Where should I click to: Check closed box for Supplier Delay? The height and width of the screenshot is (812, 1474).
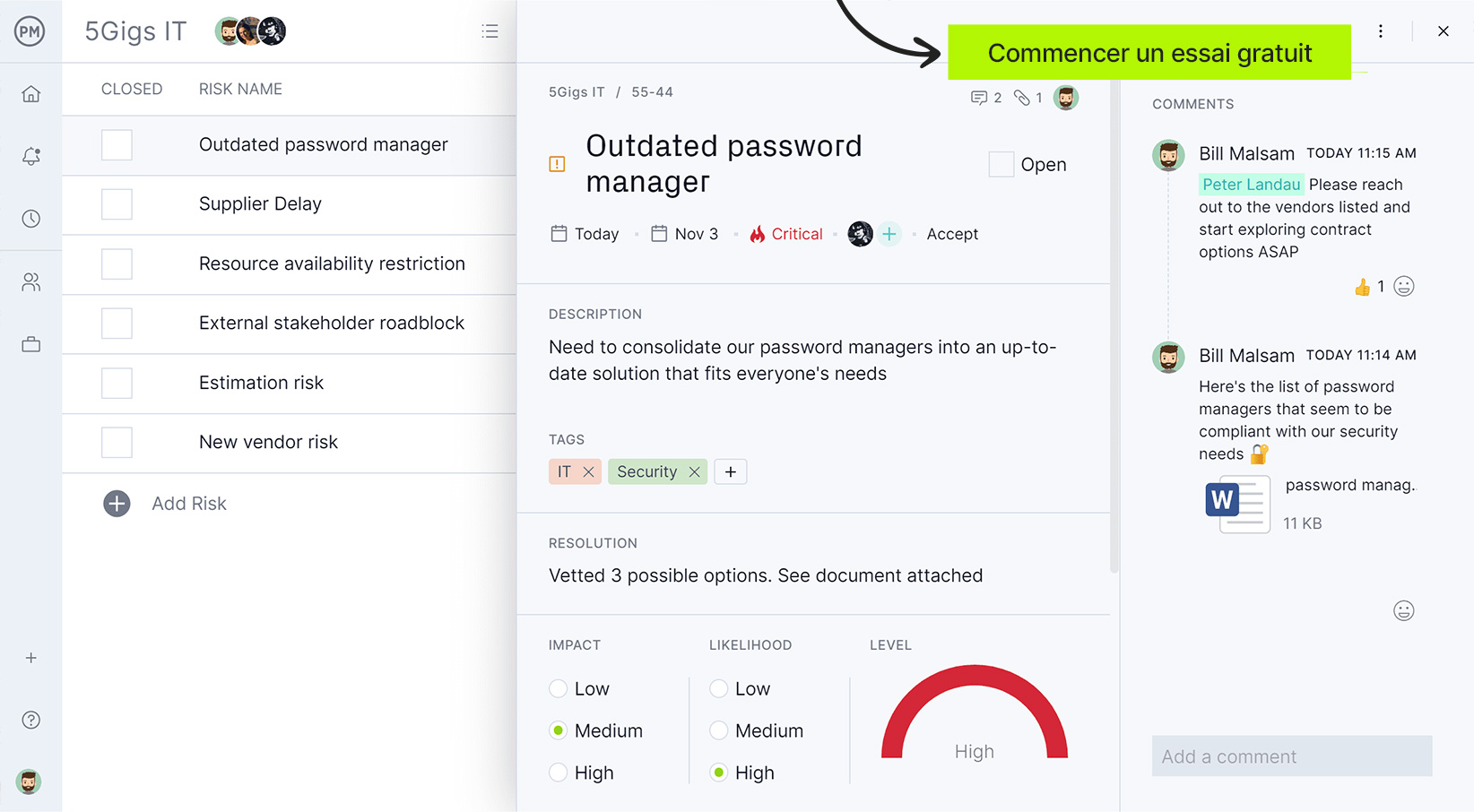[x=117, y=204]
